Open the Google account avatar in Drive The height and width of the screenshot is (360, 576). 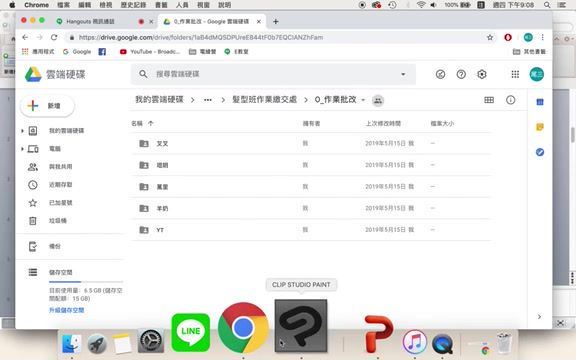pyautogui.click(x=536, y=75)
